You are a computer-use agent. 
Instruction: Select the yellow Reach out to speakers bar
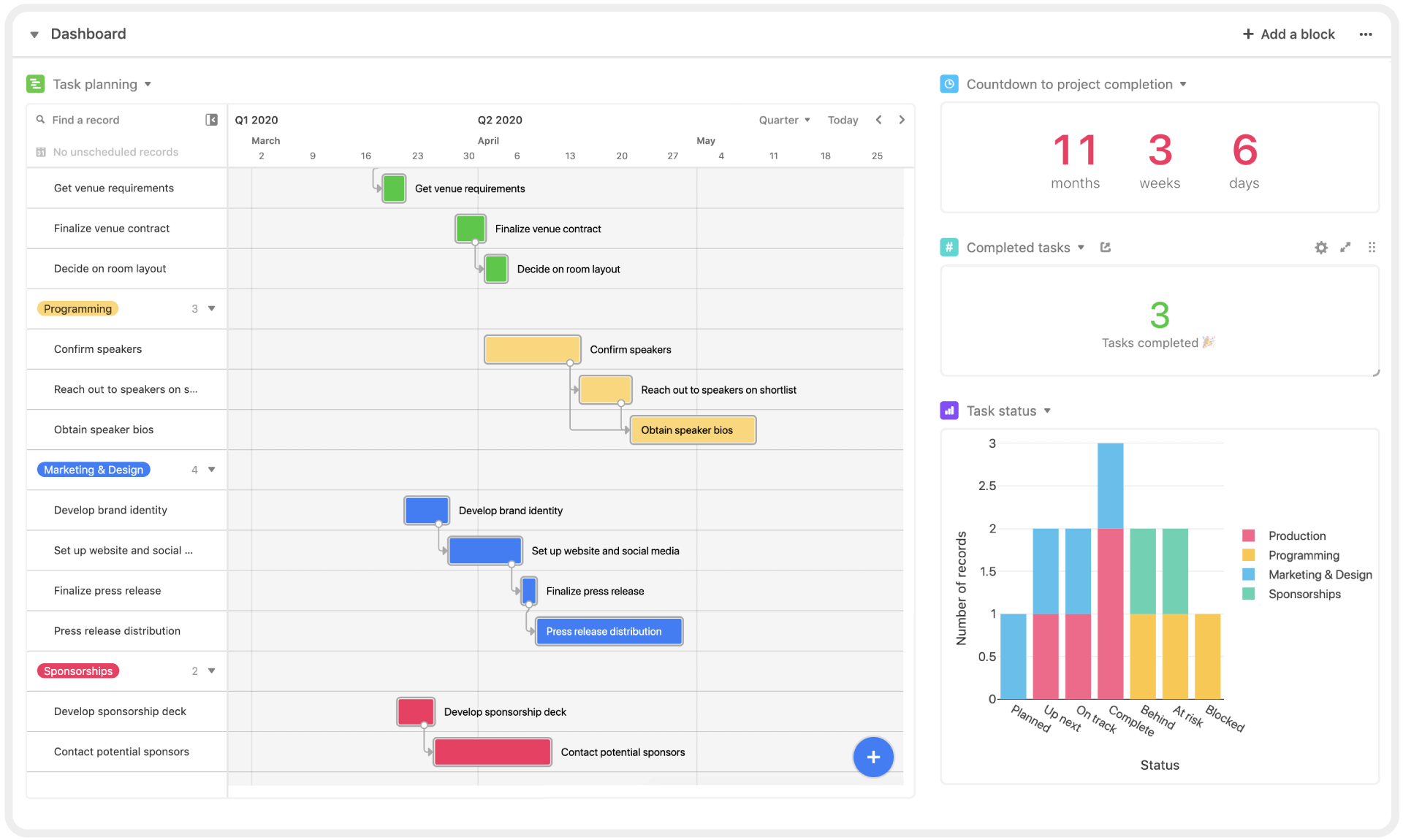point(605,389)
